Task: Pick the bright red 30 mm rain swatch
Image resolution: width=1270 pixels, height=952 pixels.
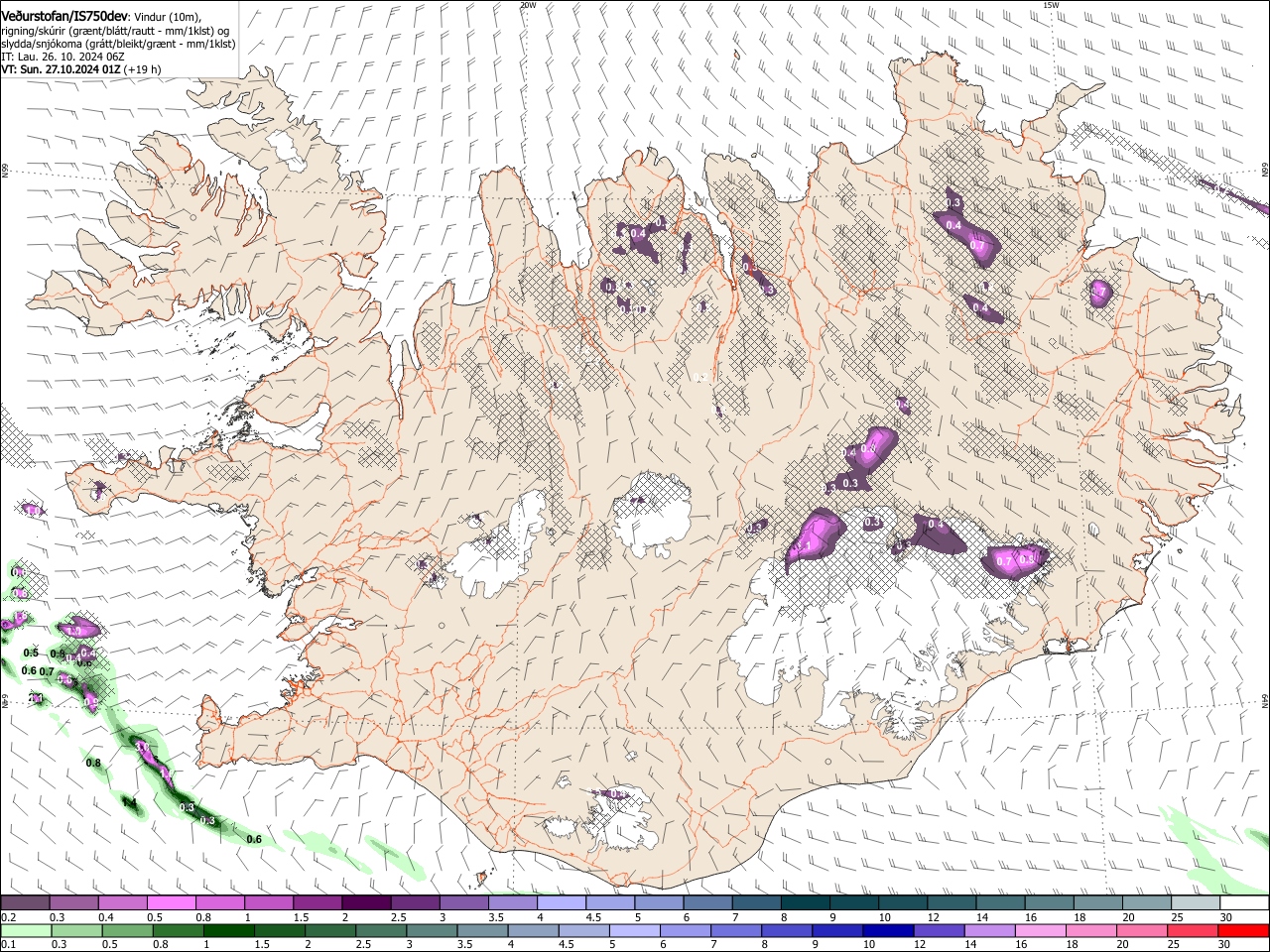Action: click(1242, 930)
